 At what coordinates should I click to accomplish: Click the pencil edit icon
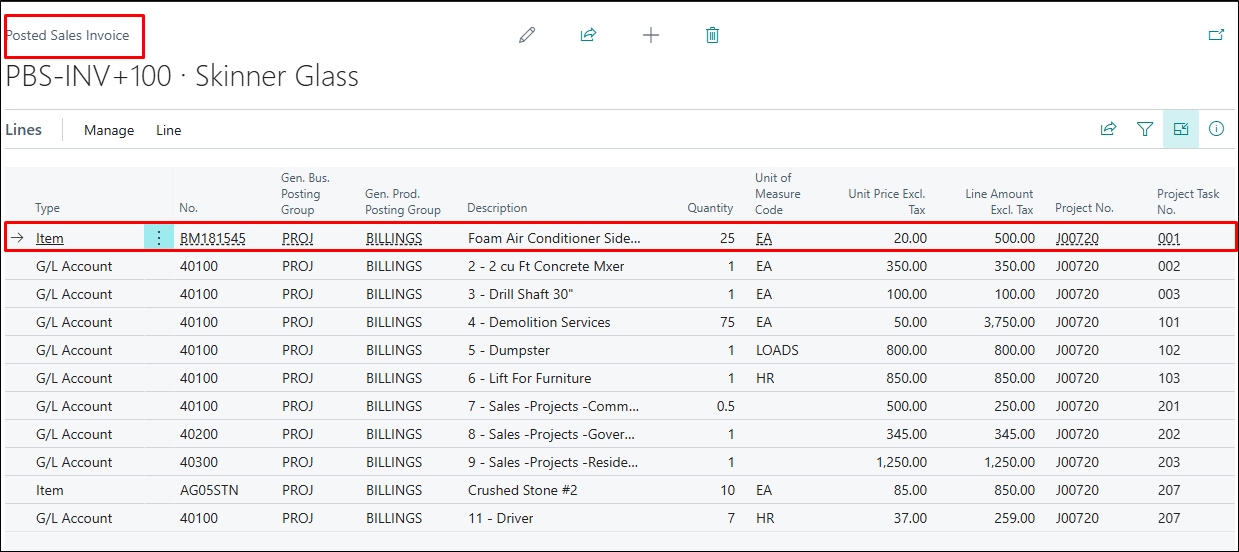click(527, 35)
